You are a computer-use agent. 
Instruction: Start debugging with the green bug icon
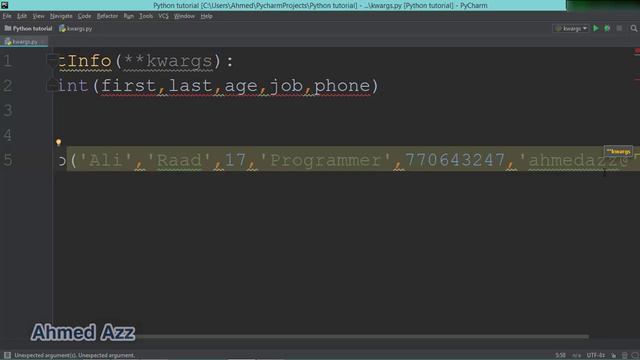click(x=607, y=29)
